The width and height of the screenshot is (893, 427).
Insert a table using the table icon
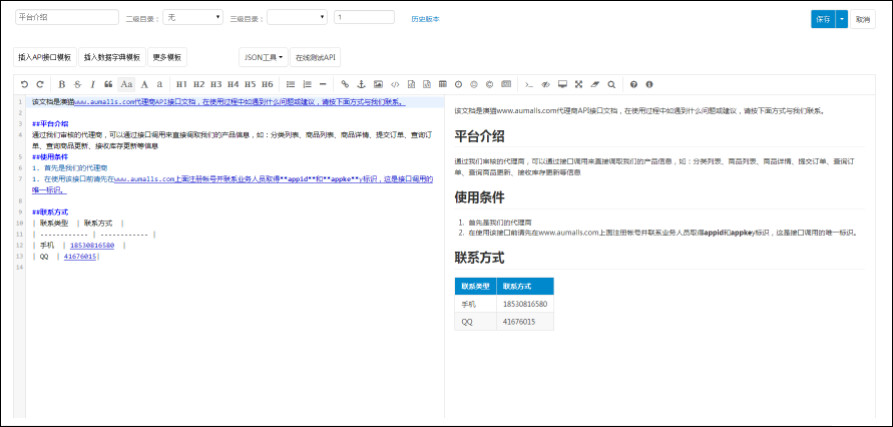pos(443,84)
